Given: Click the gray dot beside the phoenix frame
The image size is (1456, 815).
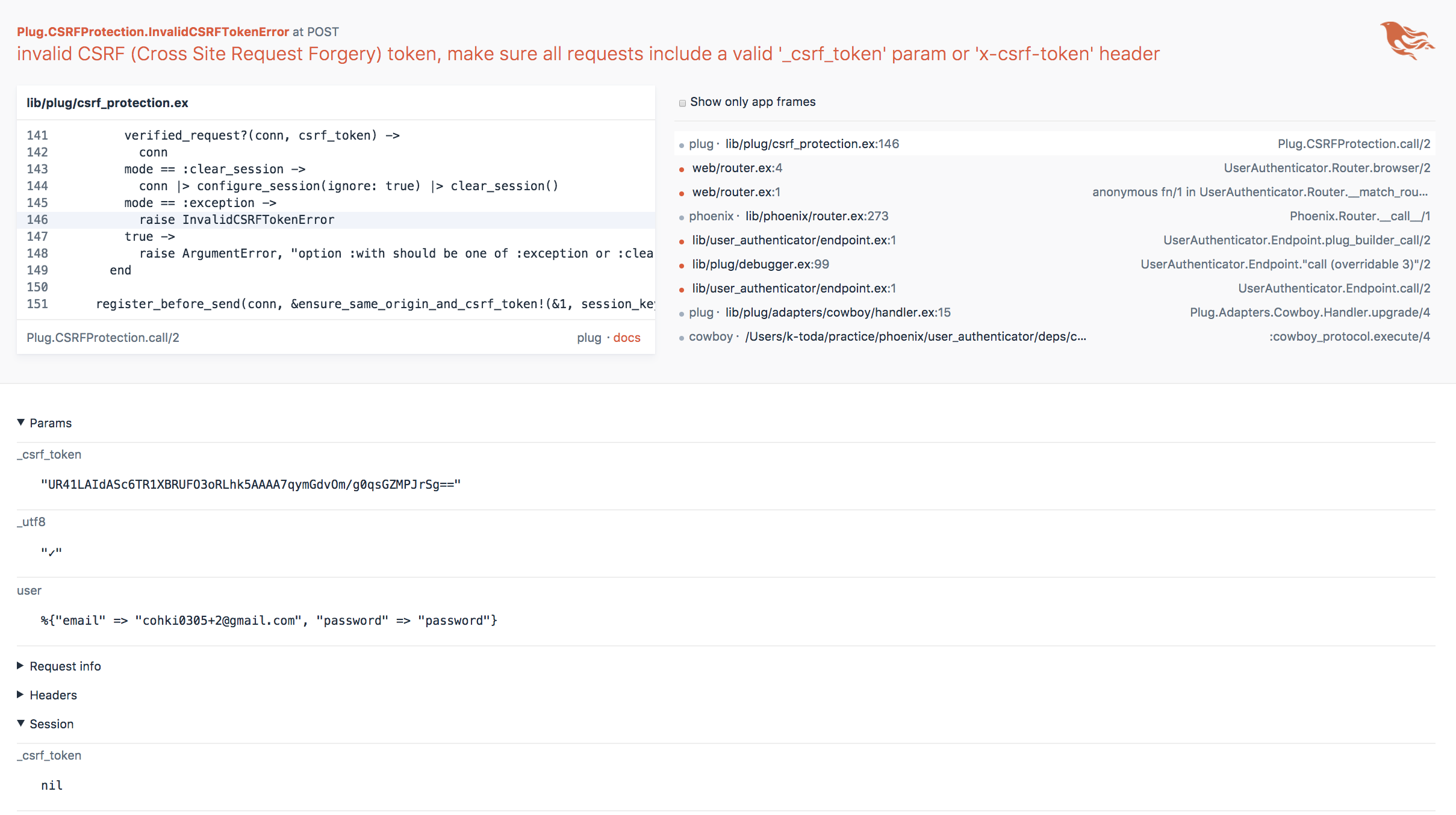Looking at the screenshot, I should pyautogui.click(x=681, y=216).
